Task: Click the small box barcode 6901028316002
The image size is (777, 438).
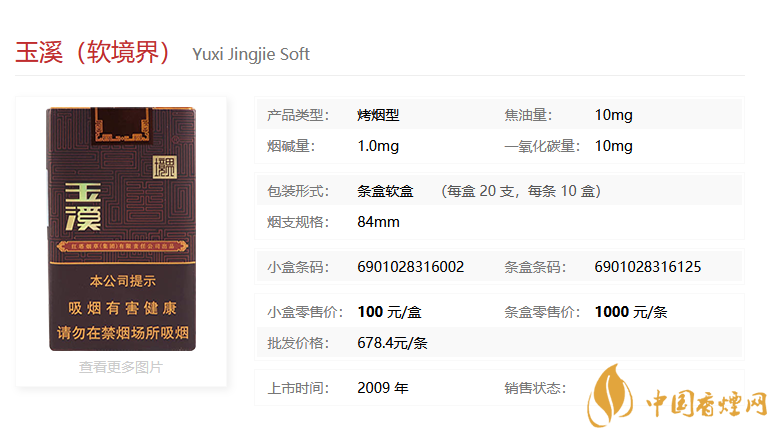Action: tap(411, 267)
